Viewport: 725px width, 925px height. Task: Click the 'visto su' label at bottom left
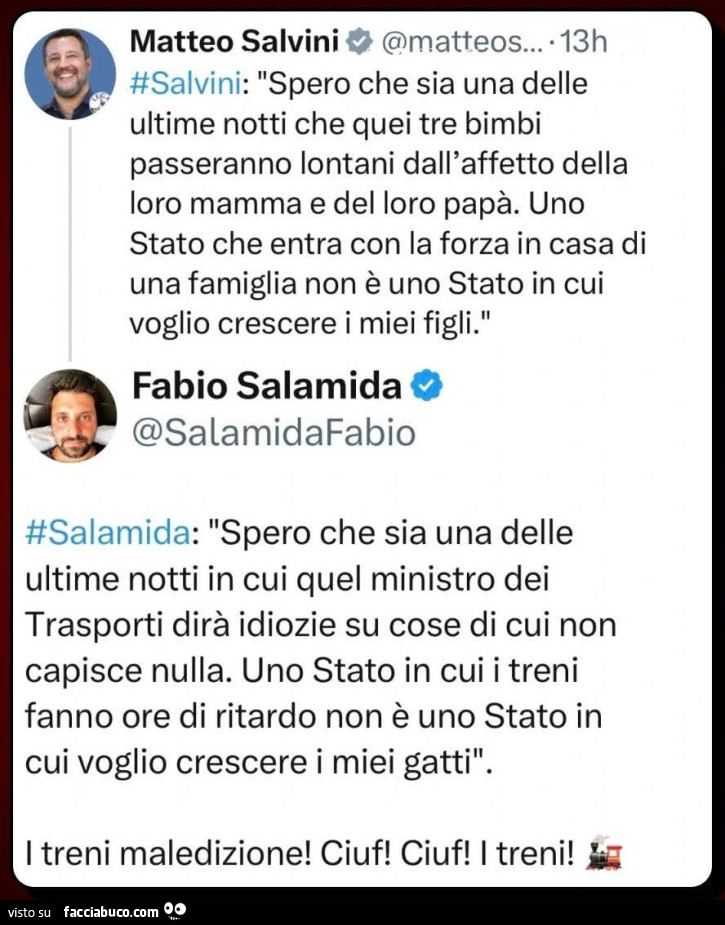pyautogui.click(x=31, y=911)
